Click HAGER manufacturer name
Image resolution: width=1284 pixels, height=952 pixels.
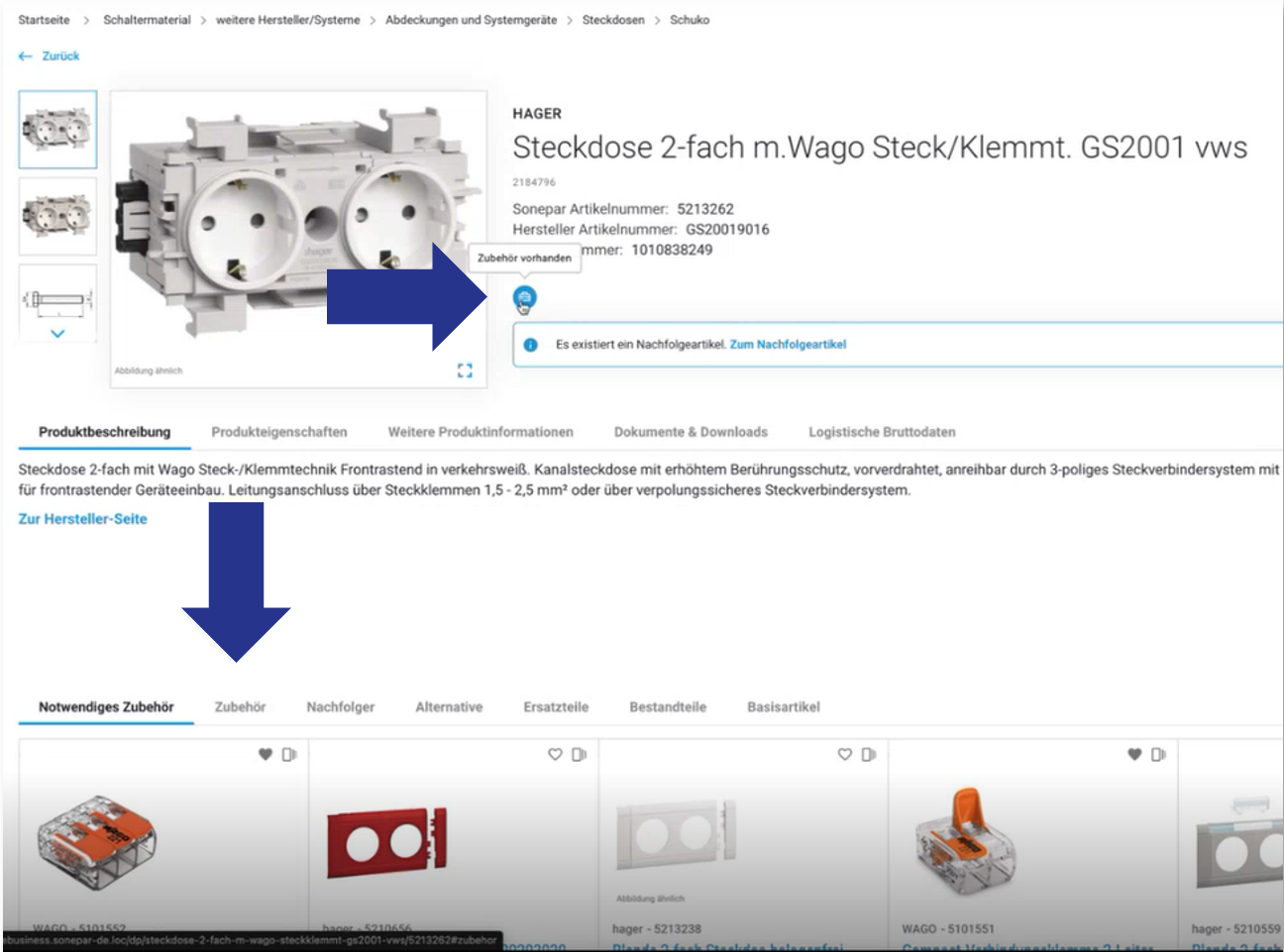click(537, 114)
